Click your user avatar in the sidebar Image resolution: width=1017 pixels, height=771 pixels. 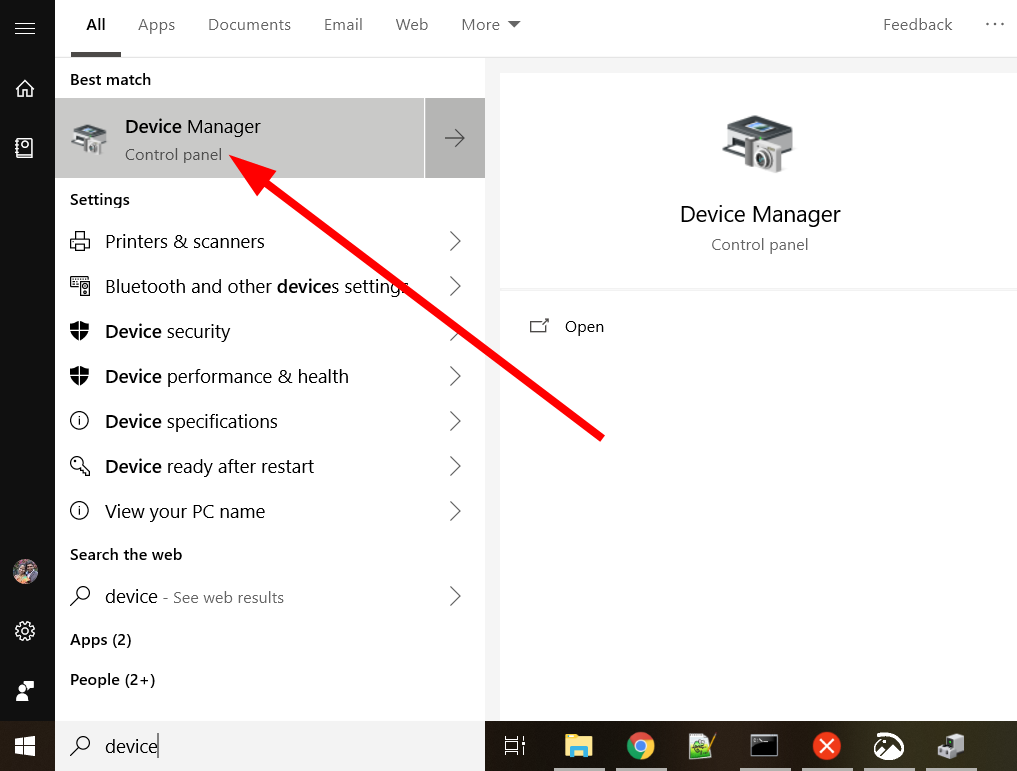[27, 571]
